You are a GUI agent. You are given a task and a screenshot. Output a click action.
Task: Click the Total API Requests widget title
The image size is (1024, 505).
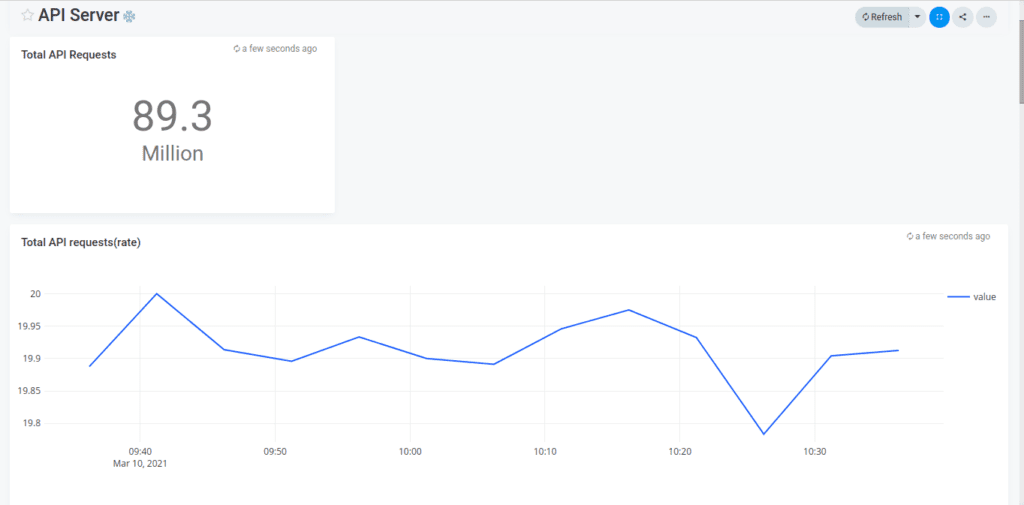69,55
